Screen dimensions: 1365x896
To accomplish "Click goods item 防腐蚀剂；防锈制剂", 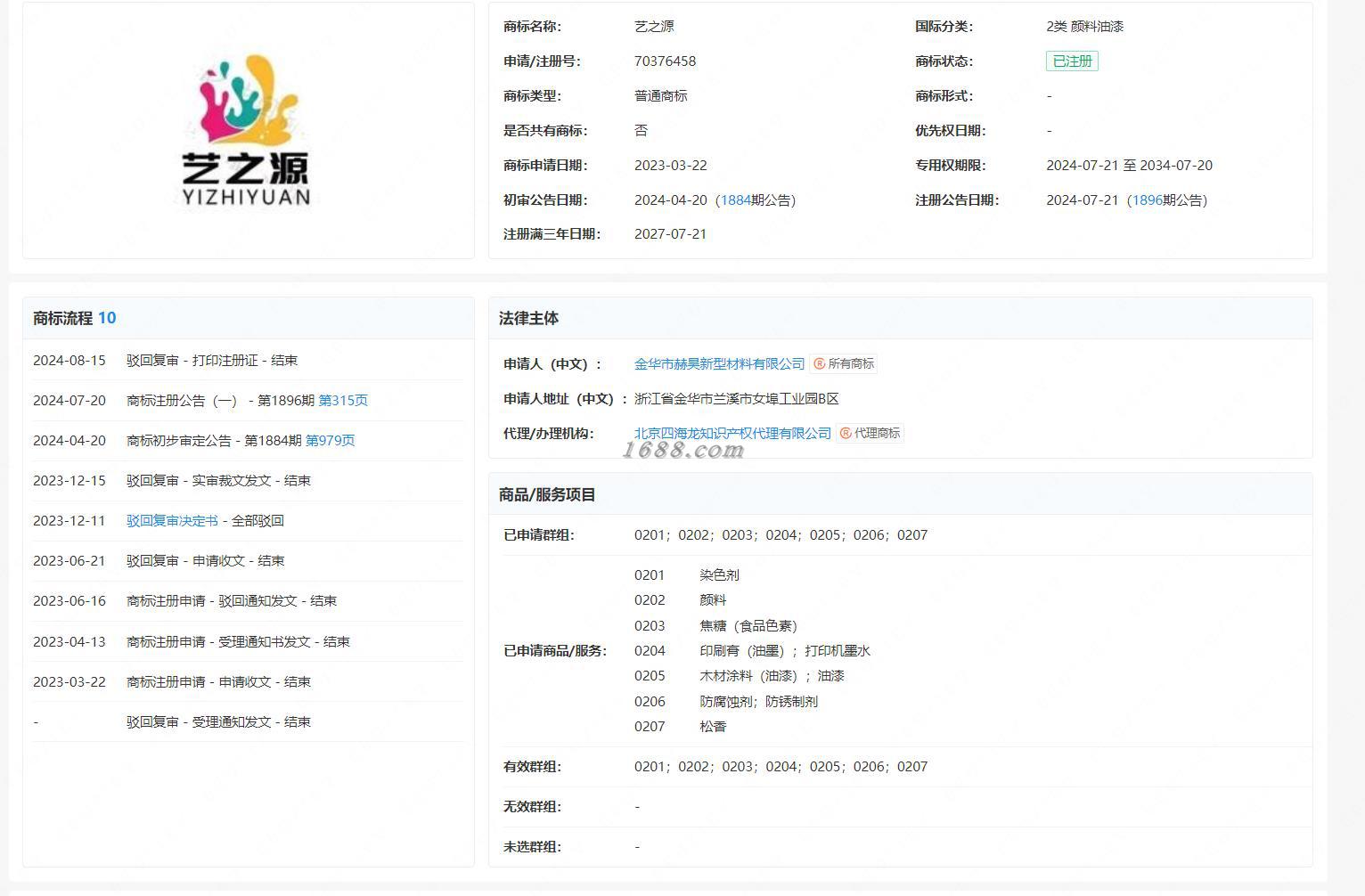I will click(x=759, y=702).
